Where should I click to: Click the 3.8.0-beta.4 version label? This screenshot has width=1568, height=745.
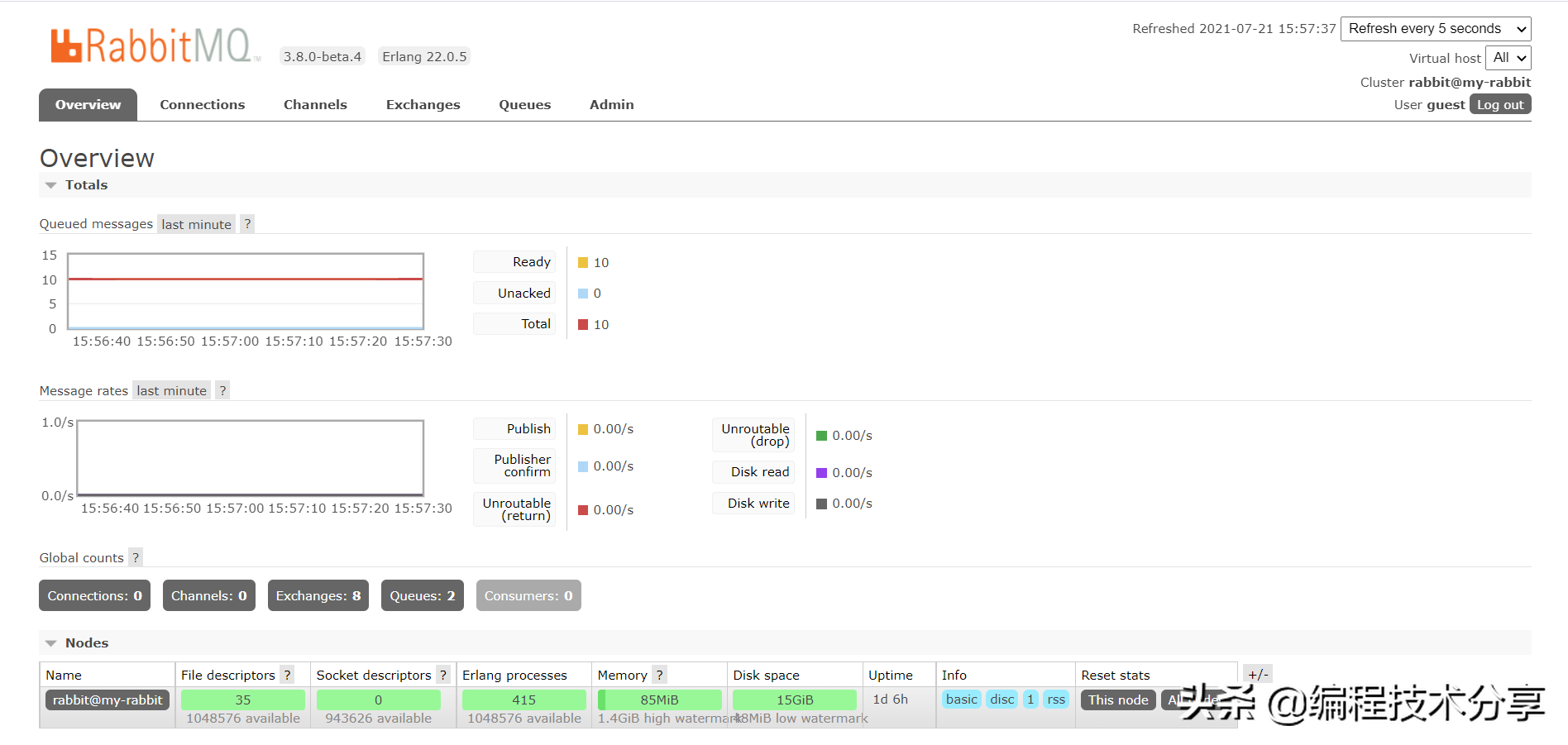pyautogui.click(x=322, y=56)
